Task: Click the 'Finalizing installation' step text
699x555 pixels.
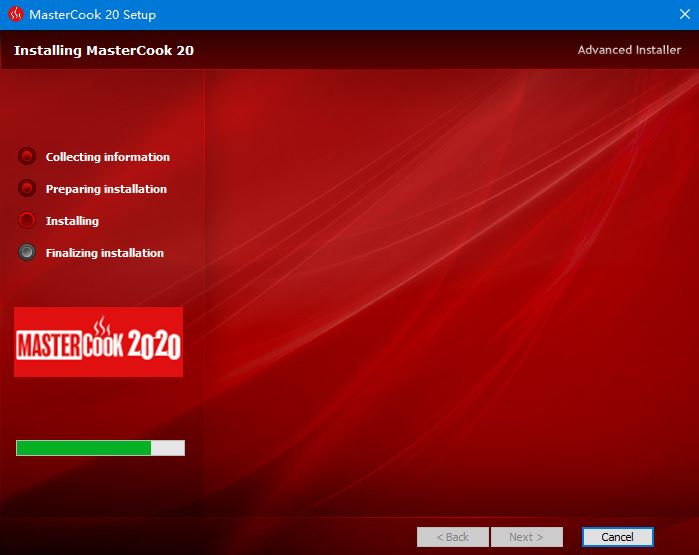Action: (x=105, y=253)
